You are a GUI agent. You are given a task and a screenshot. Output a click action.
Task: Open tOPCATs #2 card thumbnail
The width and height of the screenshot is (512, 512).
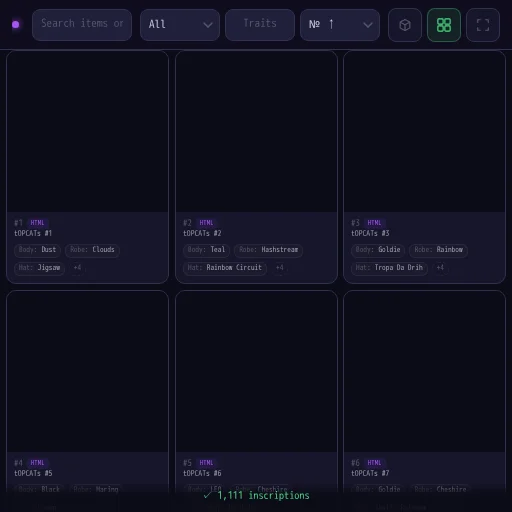pos(256,131)
